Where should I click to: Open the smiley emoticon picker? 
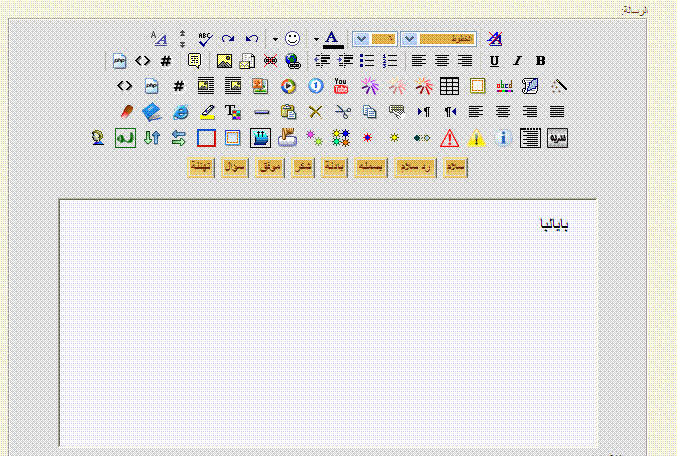(x=293, y=39)
